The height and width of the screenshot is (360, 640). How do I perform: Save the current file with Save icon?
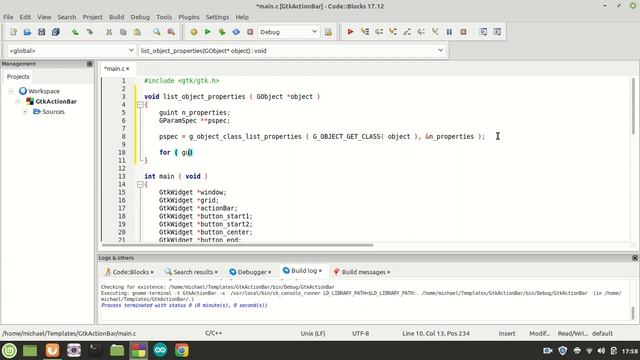point(41,32)
